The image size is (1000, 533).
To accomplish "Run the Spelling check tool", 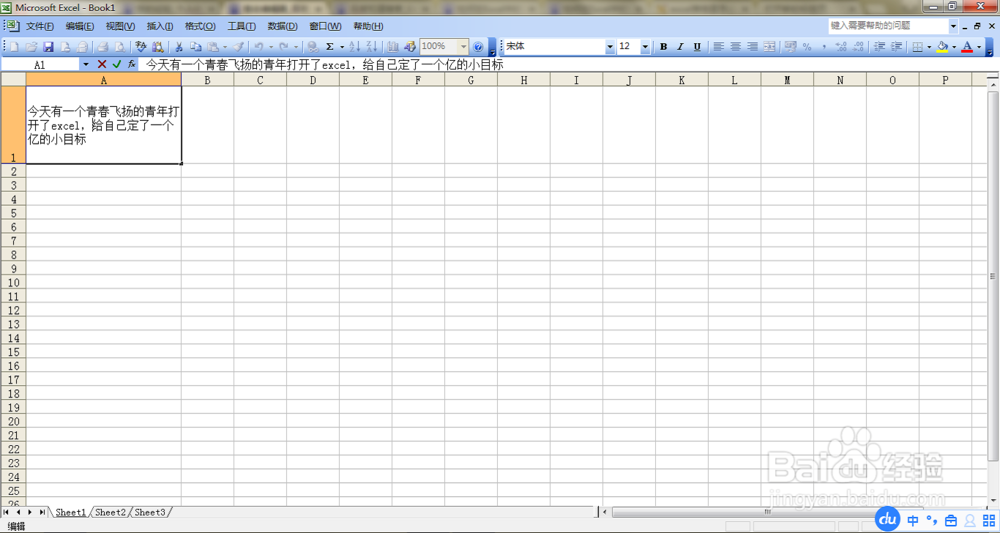I will [141, 47].
